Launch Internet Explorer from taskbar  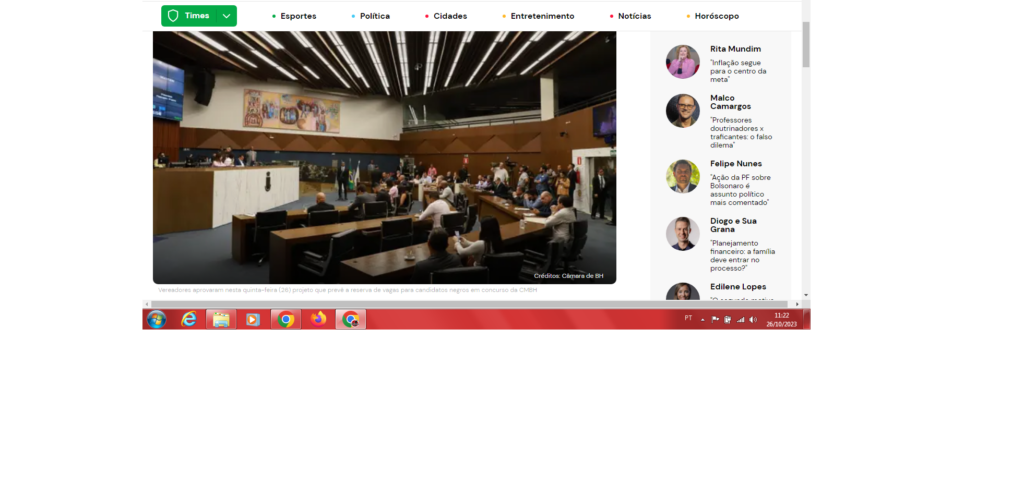click(x=189, y=319)
